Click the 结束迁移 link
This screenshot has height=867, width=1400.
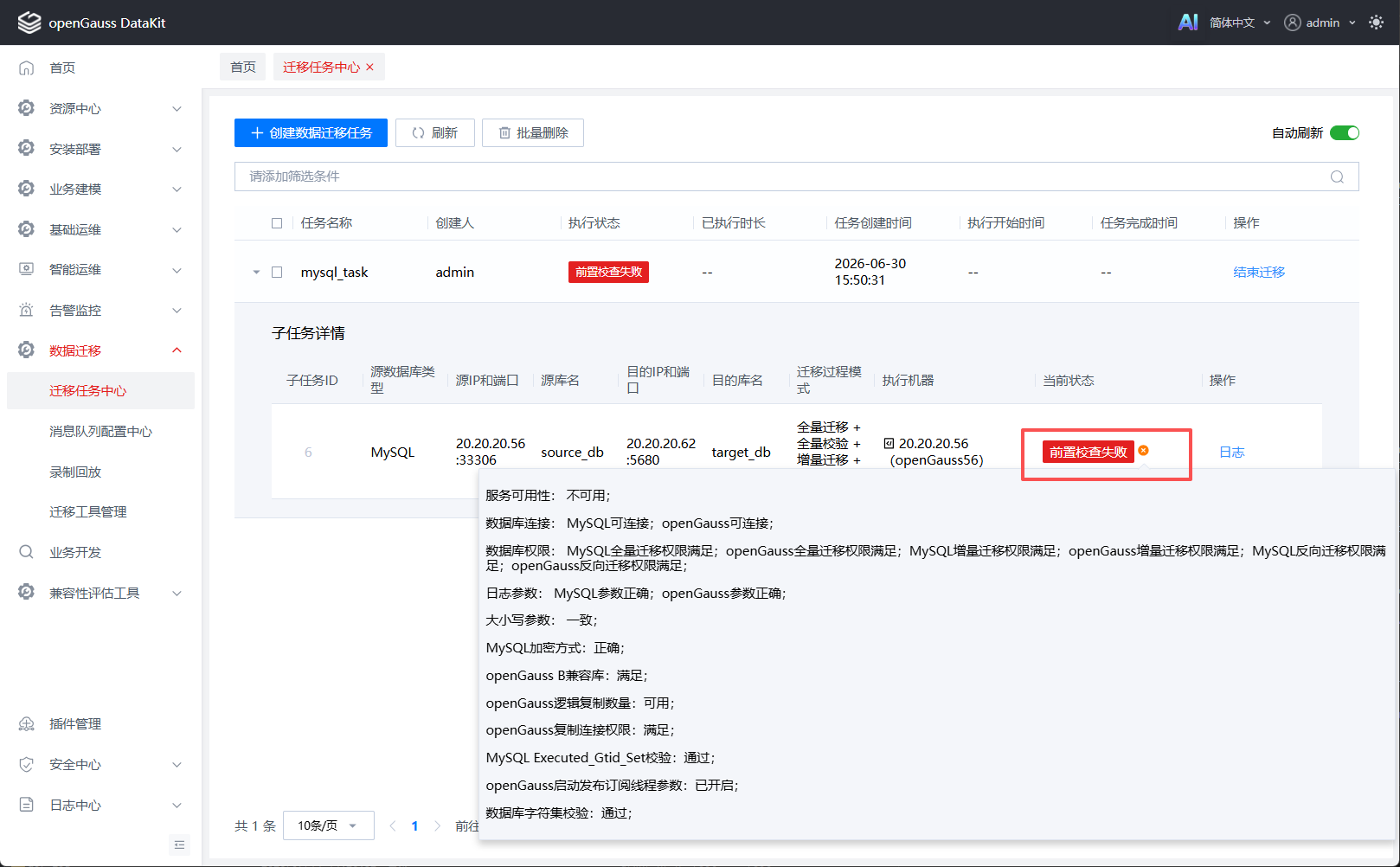point(1259,272)
